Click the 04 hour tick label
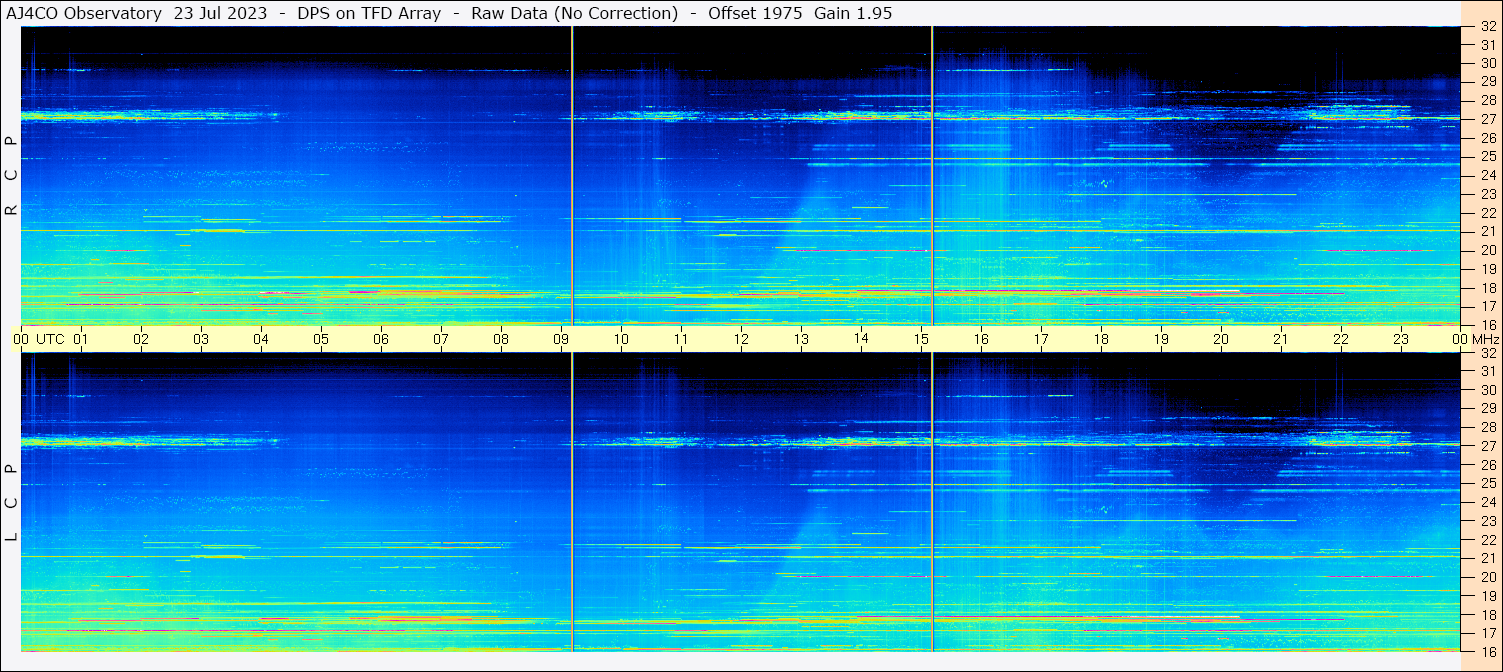This screenshot has width=1503, height=672. click(x=261, y=339)
